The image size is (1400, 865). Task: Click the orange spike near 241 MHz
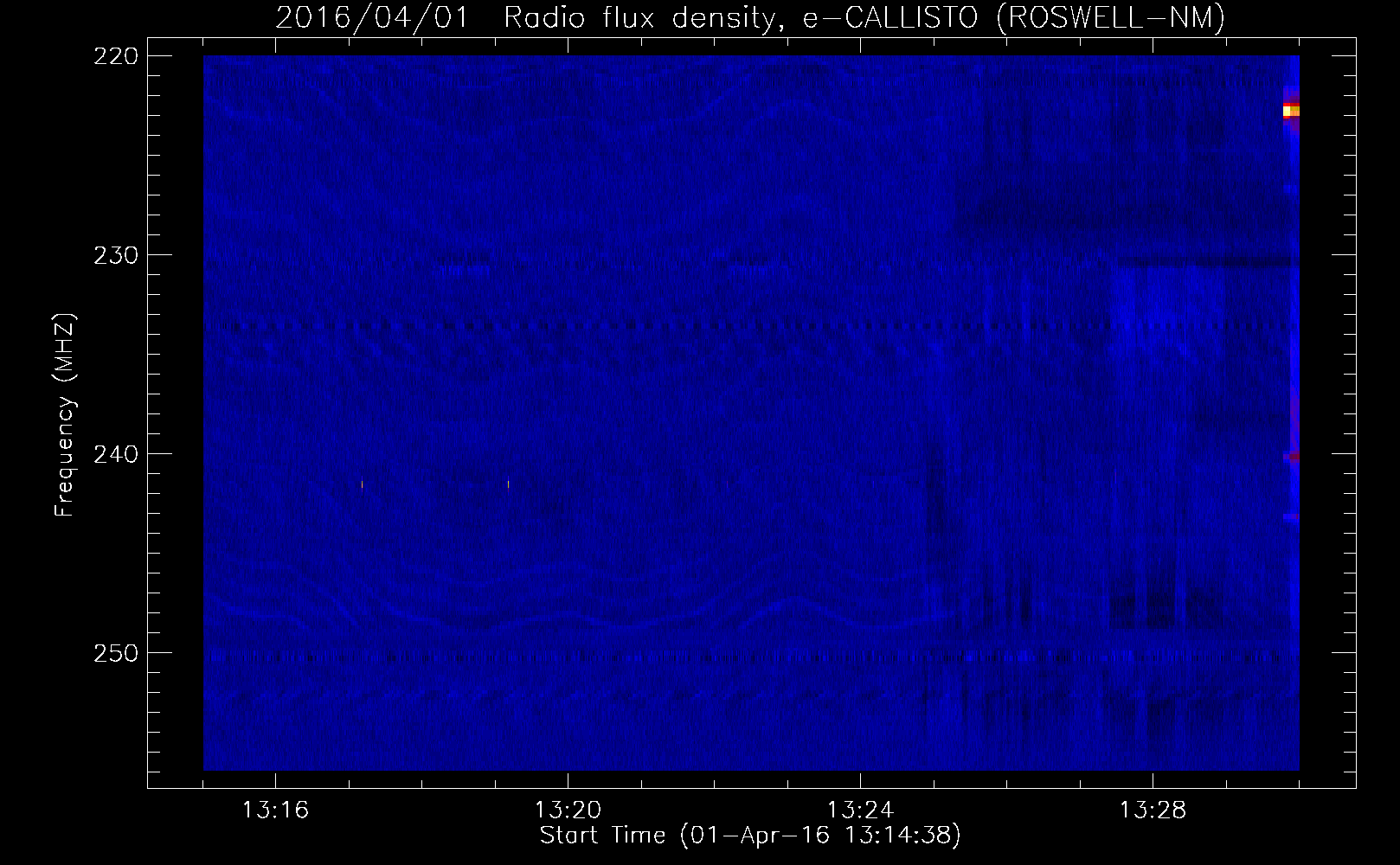click(363, 484)
